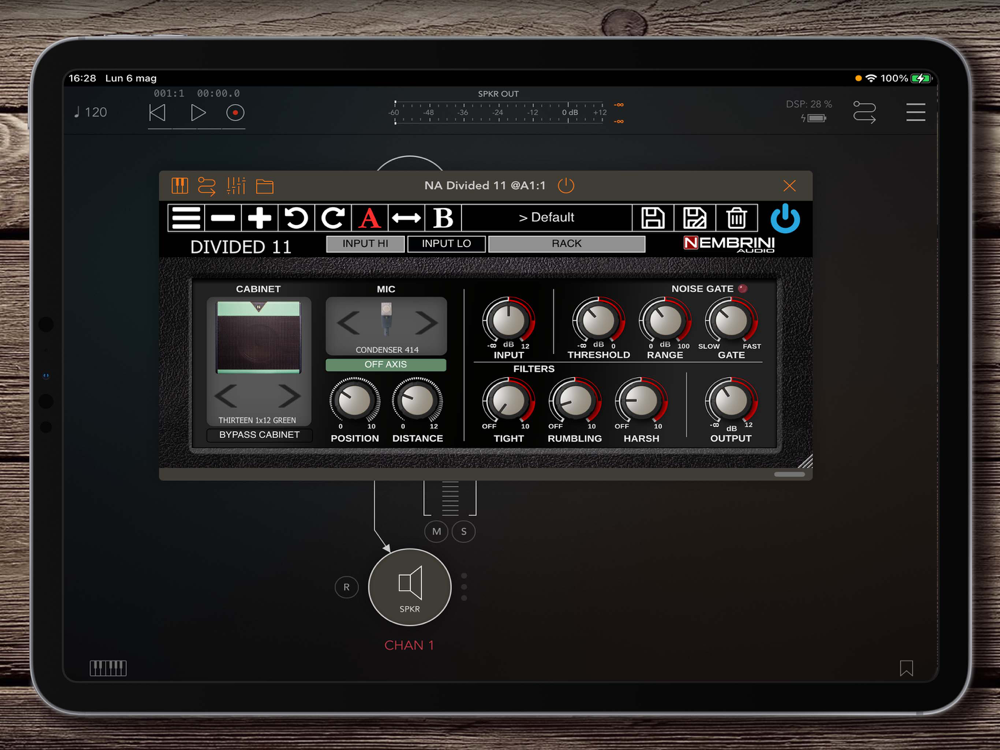Viewport: 1000px width, 750px height.
Task: Select preset slot A
Action: [369, 218]
